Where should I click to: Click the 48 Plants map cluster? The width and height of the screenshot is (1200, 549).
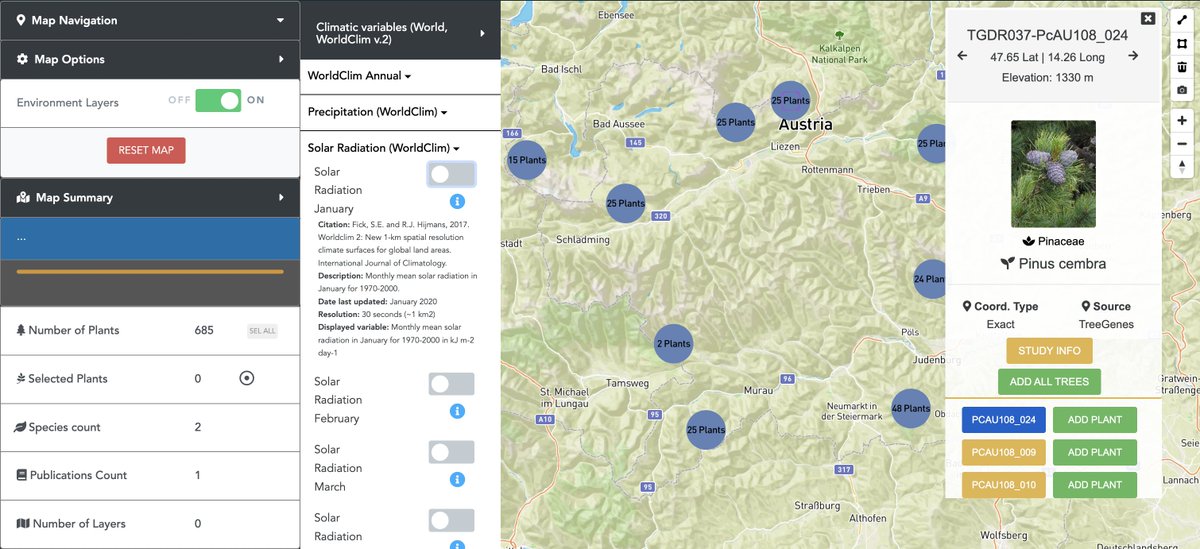910,408
